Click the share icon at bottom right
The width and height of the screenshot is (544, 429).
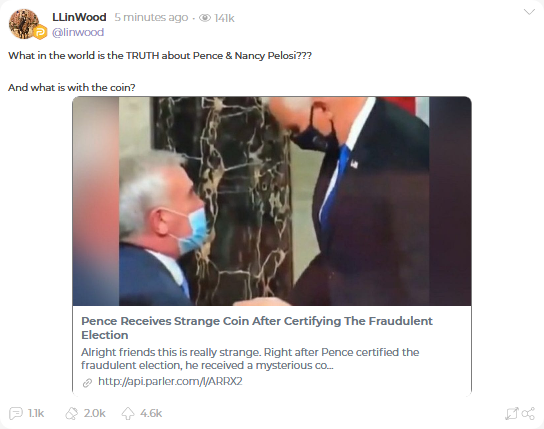coord(528,413)
